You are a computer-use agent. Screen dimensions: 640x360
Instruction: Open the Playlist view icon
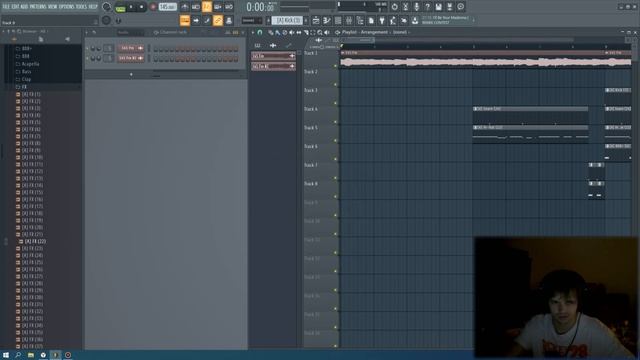tap(316, 20)
